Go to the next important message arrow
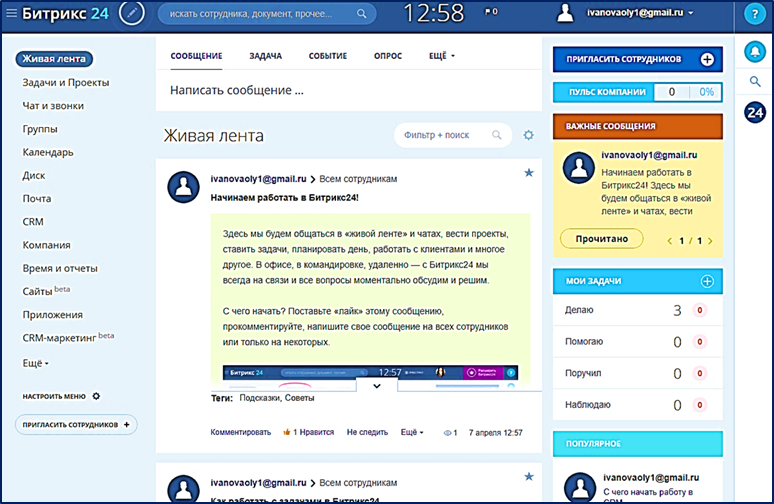Image resolution: width=774 pixels, height=504 pixels. tap(710, 241)
